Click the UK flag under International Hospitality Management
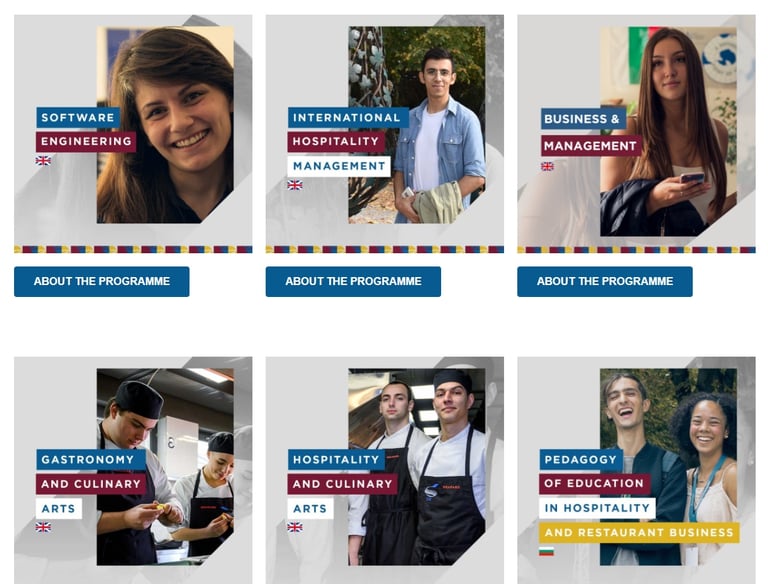Screen dimensions: 768x584 (295, 185)
